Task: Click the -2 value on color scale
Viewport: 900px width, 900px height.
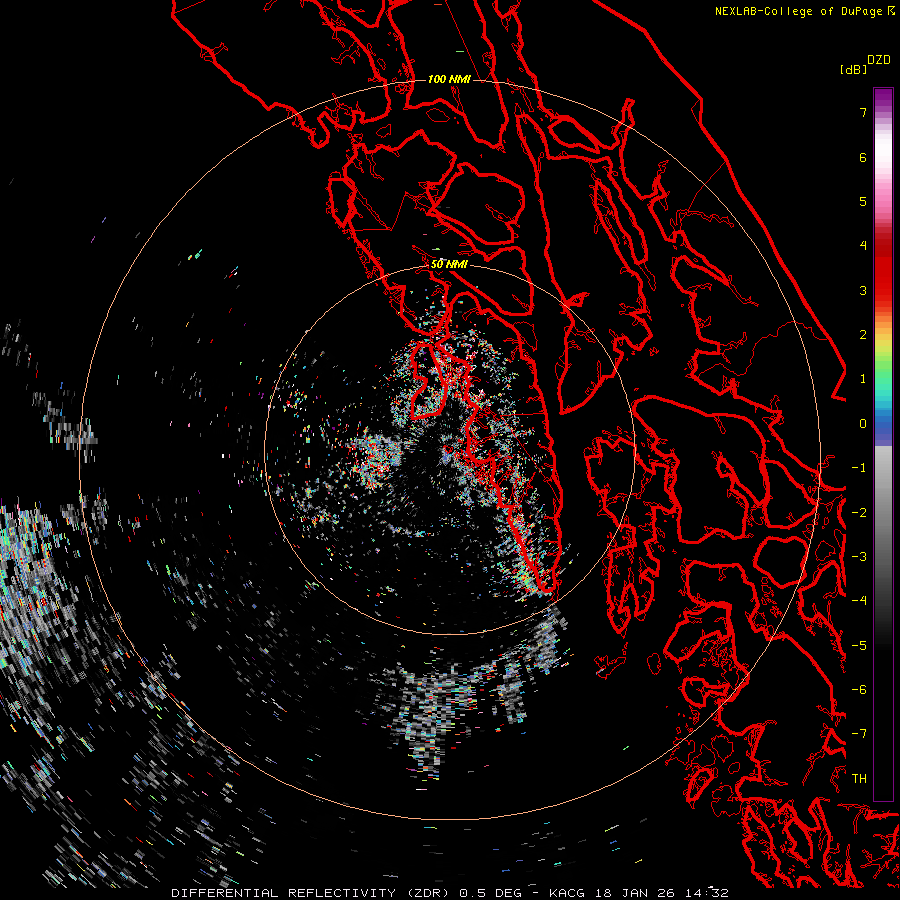Action: tap(859, 512)
